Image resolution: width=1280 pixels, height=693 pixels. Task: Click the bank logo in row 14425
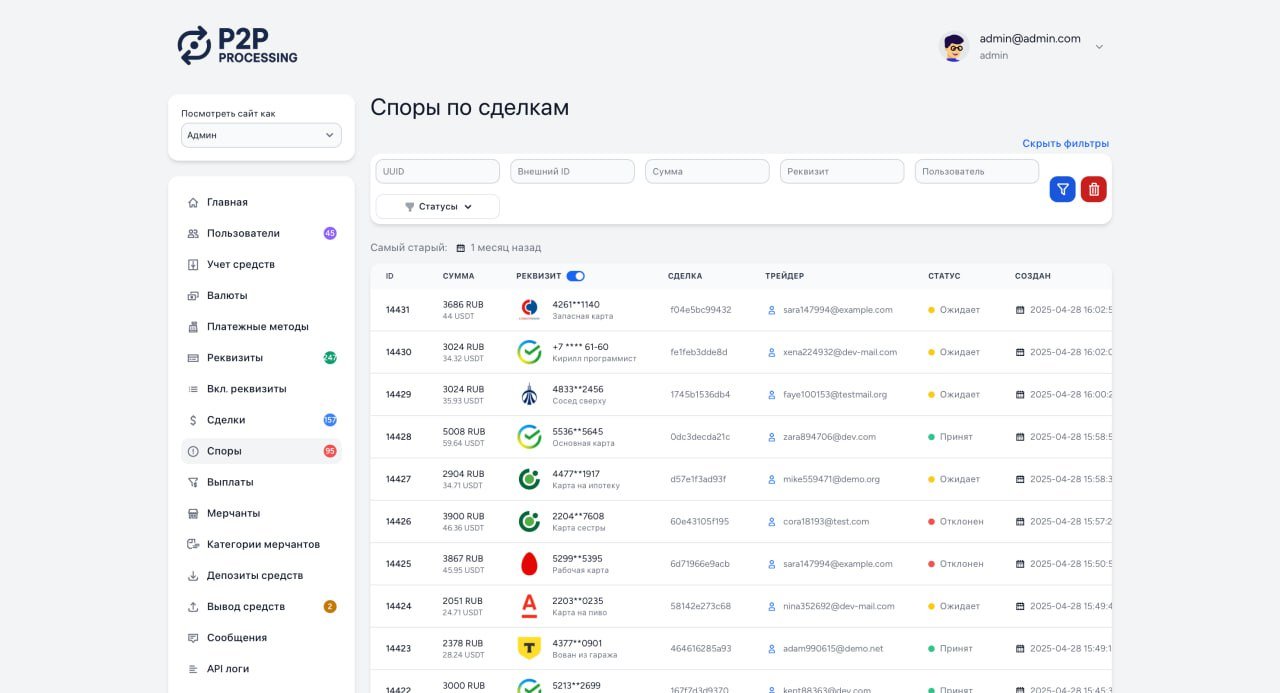(529, 564)
